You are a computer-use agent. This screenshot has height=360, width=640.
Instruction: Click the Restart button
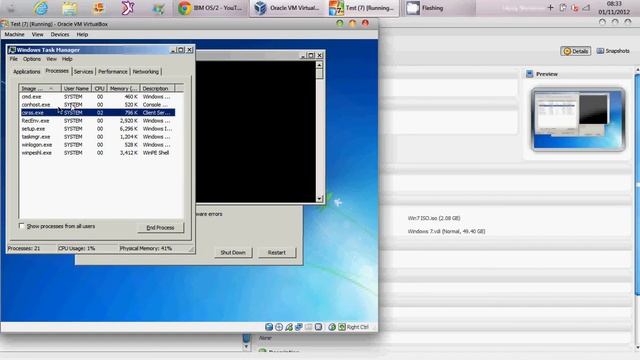point(277,253)
